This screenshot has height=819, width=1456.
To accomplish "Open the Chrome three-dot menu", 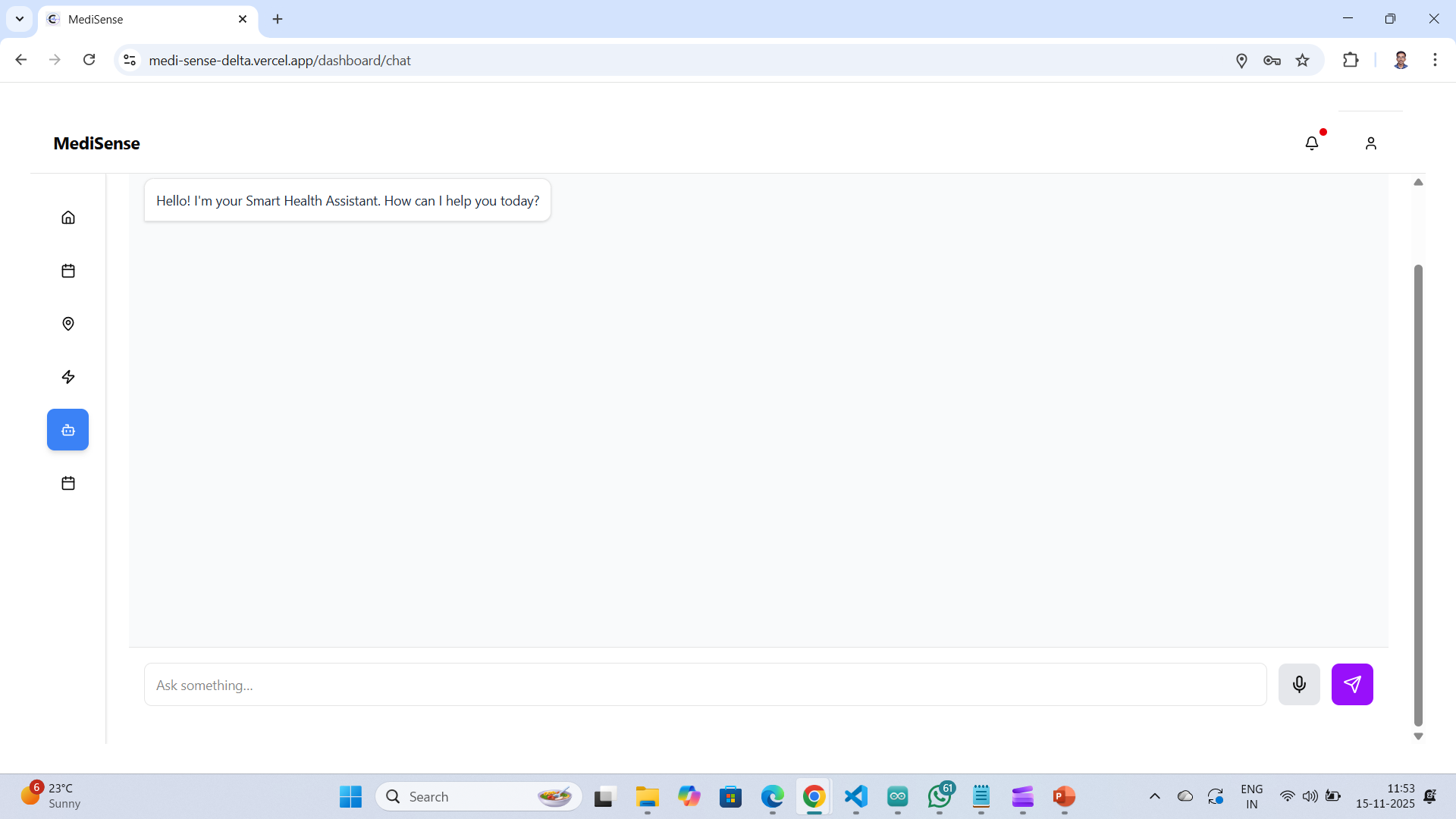I will point(1435,60).
